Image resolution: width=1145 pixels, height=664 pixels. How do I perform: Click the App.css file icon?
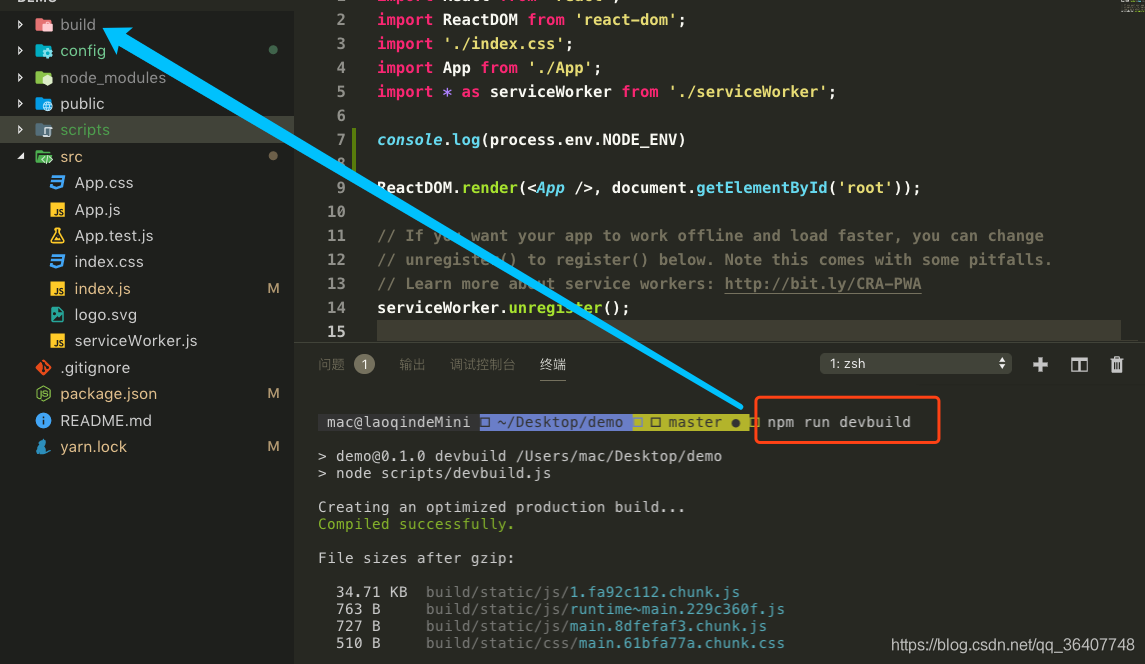tap(57, 183)
